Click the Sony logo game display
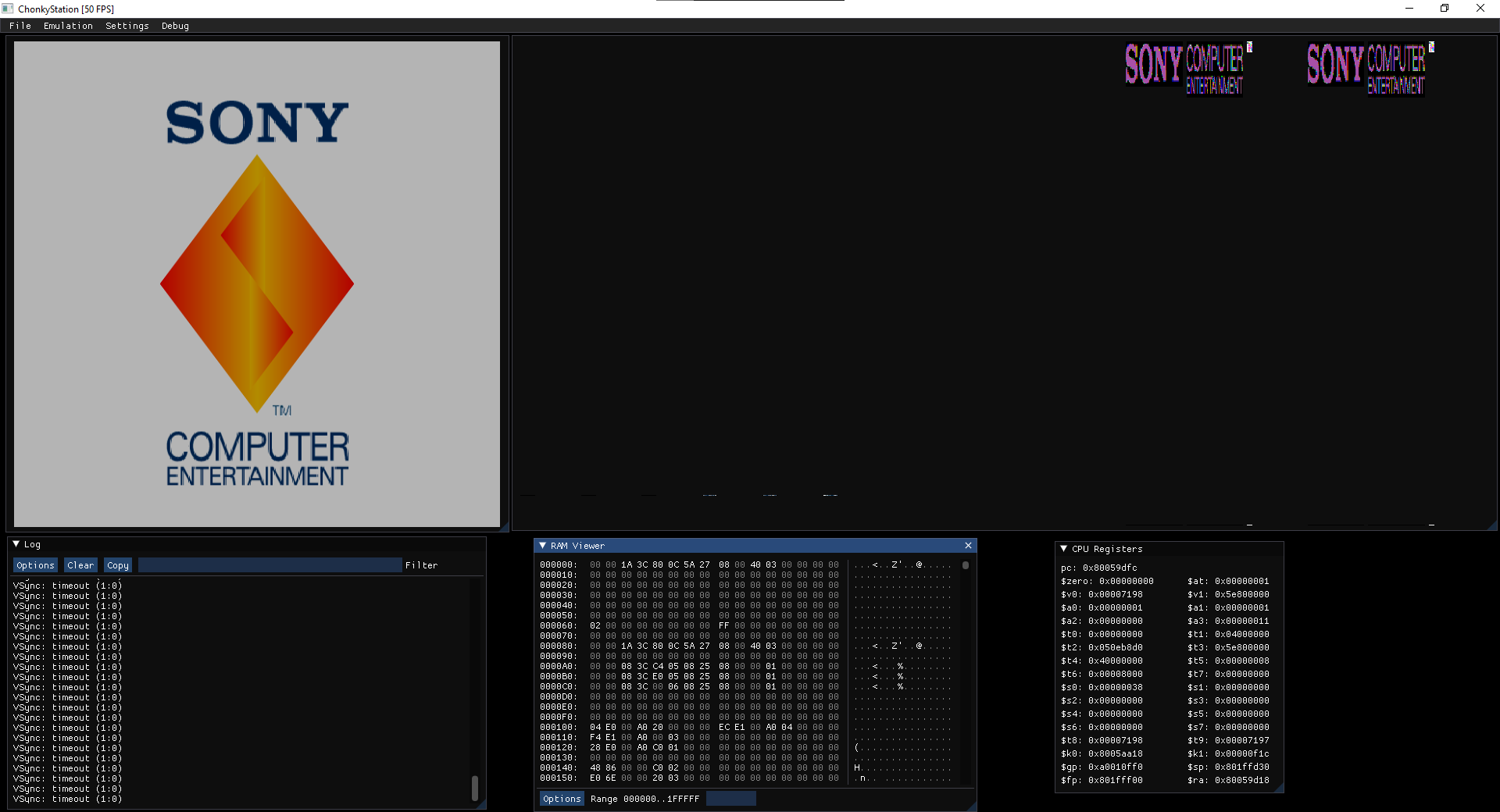This screenshot has height=812, width=1500. pyautogui.click(x=257, y=284)
